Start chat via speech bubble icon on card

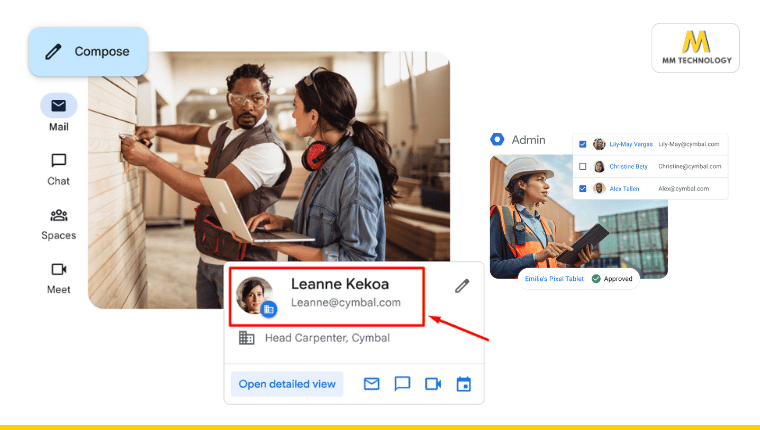[402, 384]
